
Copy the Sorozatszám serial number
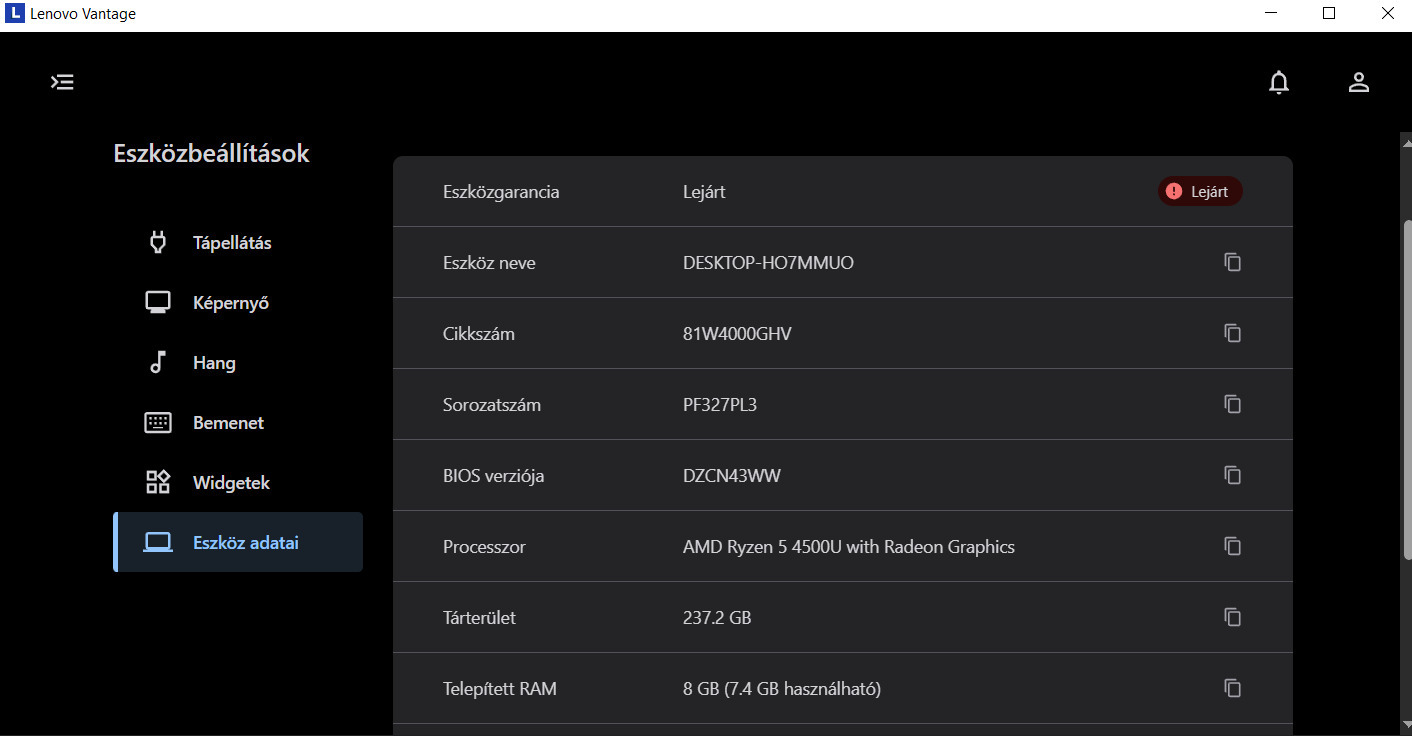click(1233, 404)
